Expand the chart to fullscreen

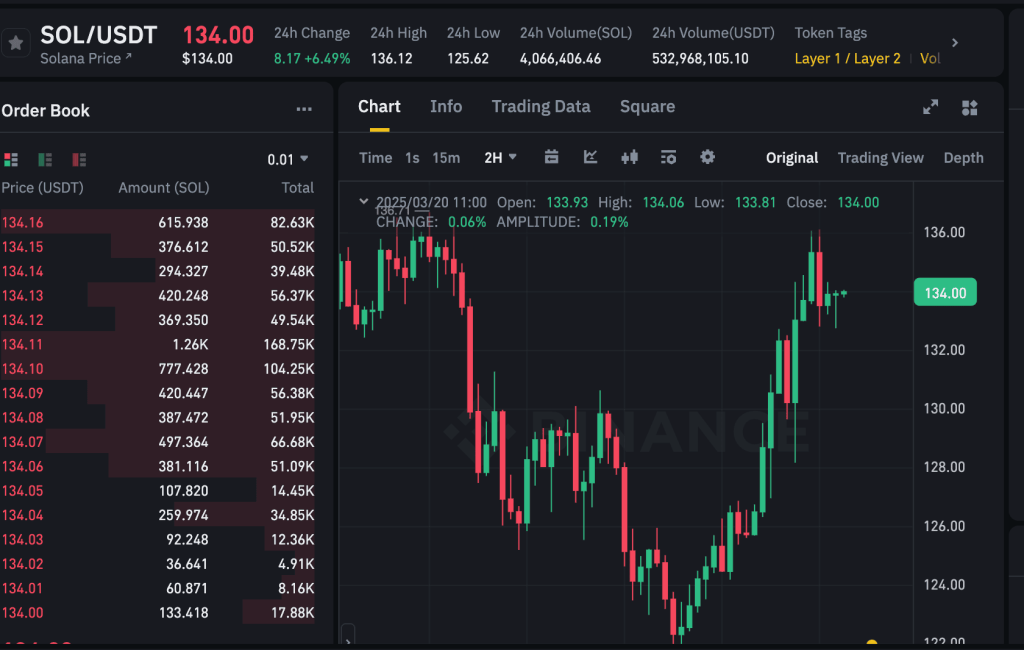[930, 107]
